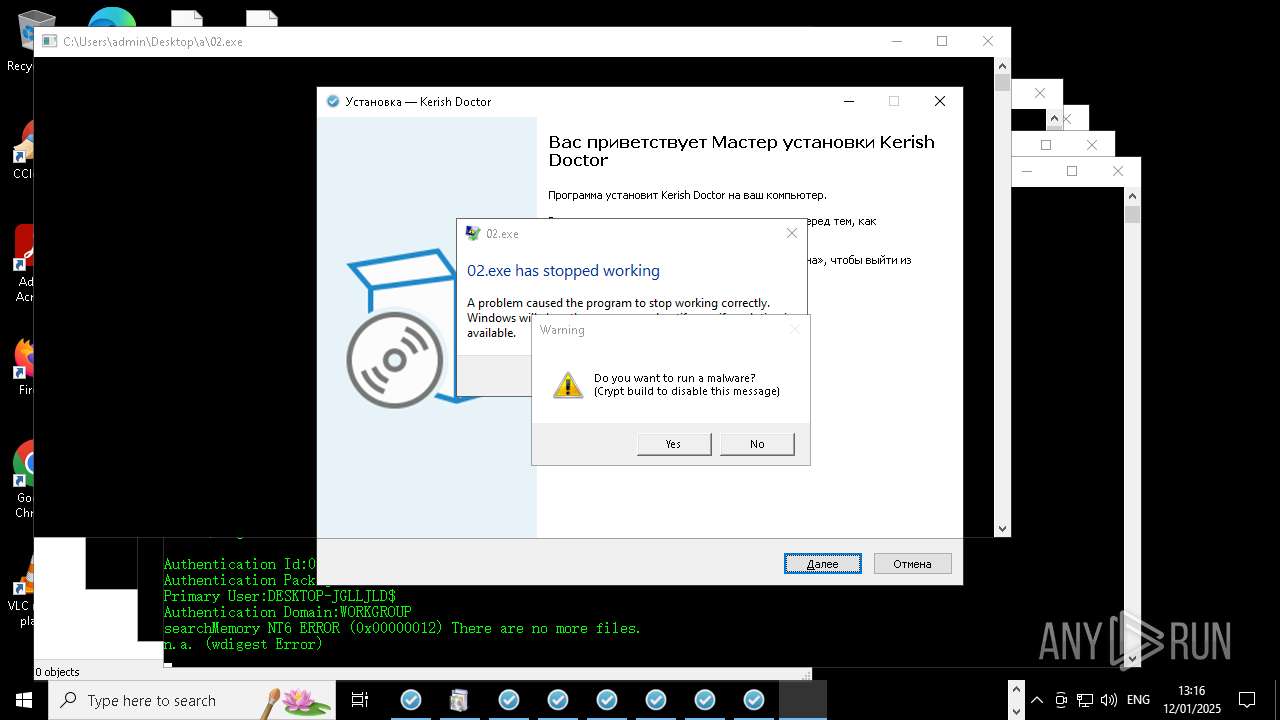Open the network tray icon
Image resolution: width=1280 pixels, height=720 pixels.
tap(1084, 700)
